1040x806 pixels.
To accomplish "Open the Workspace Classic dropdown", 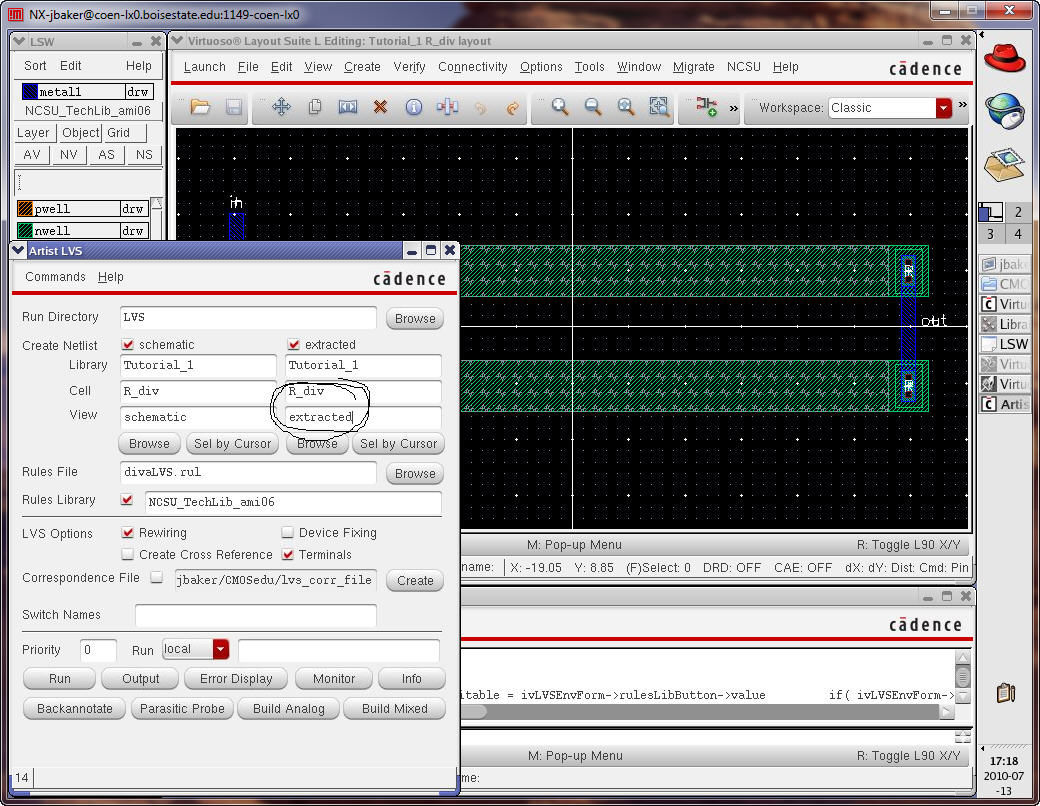I will click(x=943, y=108).
